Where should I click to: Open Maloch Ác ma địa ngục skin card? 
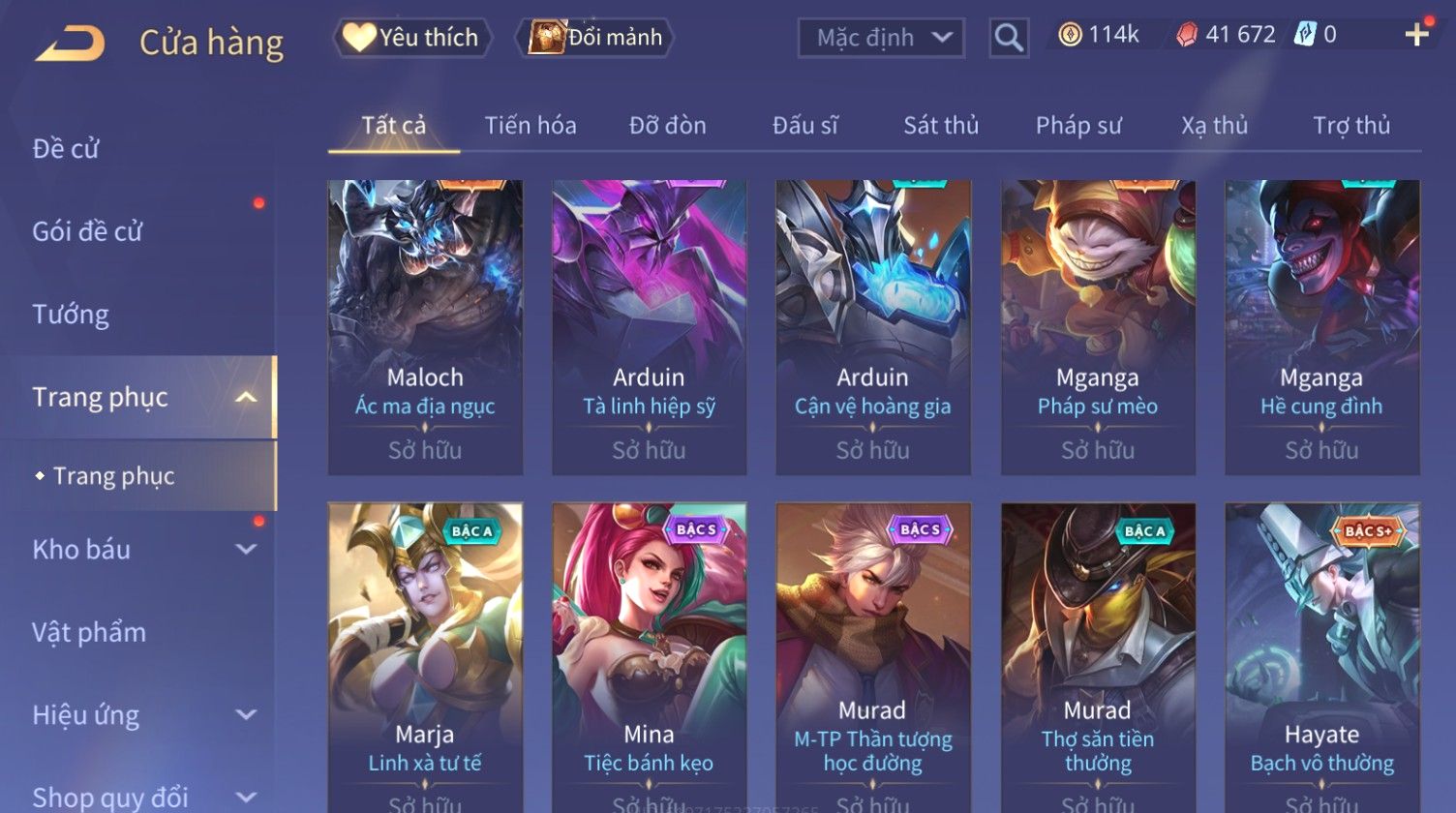click(425, 327)
